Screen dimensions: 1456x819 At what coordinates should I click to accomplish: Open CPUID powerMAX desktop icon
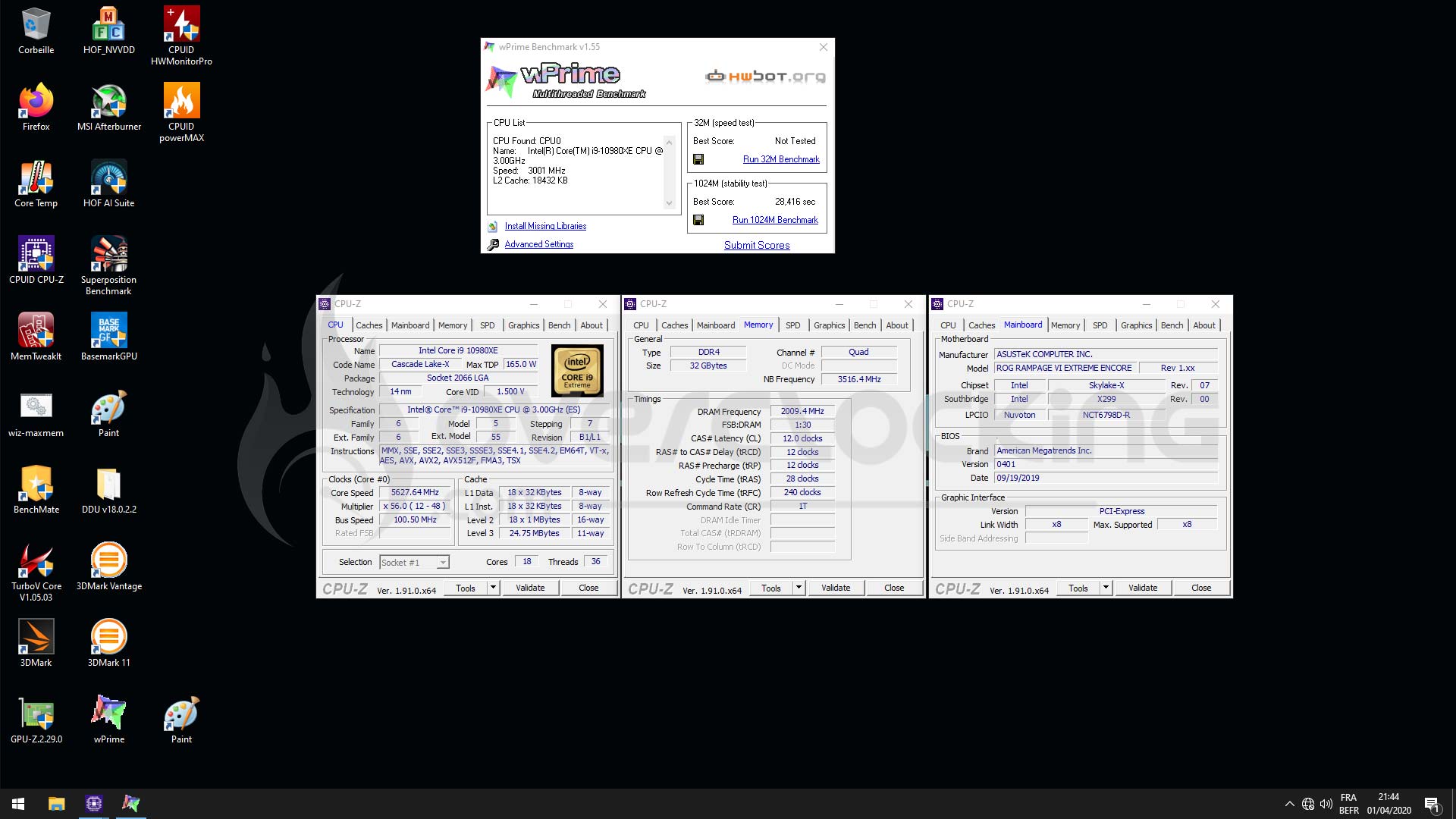pyautogui.click(x=181, y=112)
